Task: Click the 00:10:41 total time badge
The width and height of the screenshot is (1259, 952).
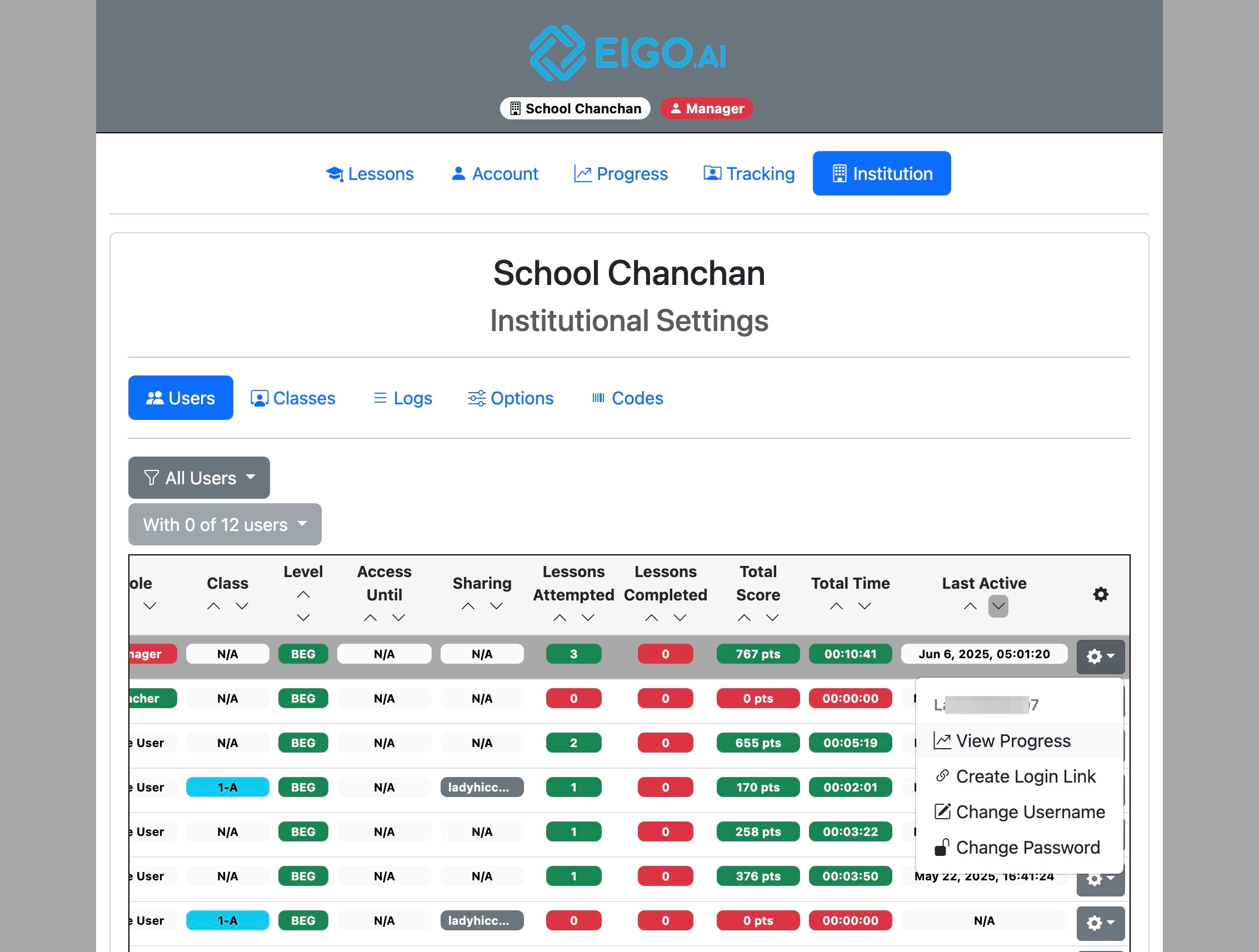Action: pyautogui.click(x=850, y=654)
